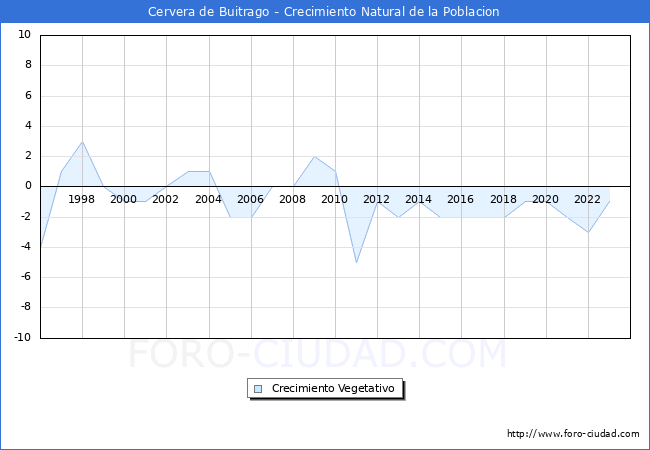This screenshot has height=450, width=650.
Task: Select the 2022 year label
Action: (x=587, y=199)
